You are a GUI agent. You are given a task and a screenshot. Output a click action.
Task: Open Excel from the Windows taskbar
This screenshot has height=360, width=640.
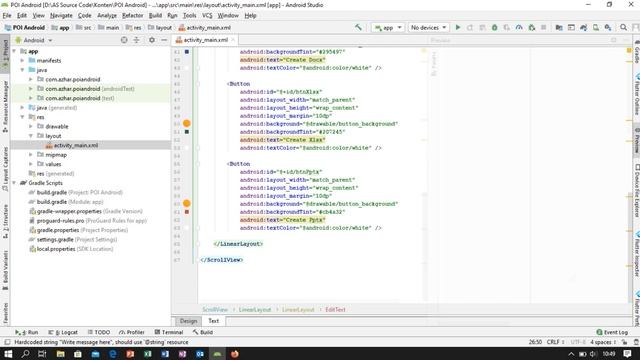pyautogui.click(x=148, y=354)
